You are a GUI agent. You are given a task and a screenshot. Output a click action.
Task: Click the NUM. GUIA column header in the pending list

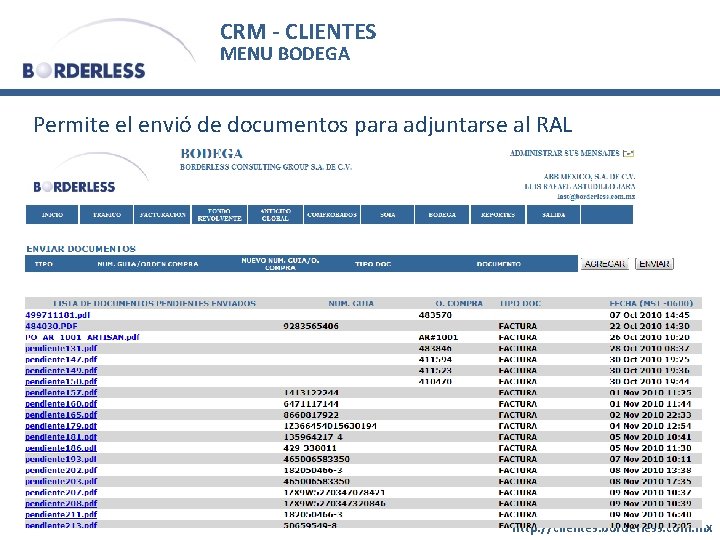tap(351, 304)
